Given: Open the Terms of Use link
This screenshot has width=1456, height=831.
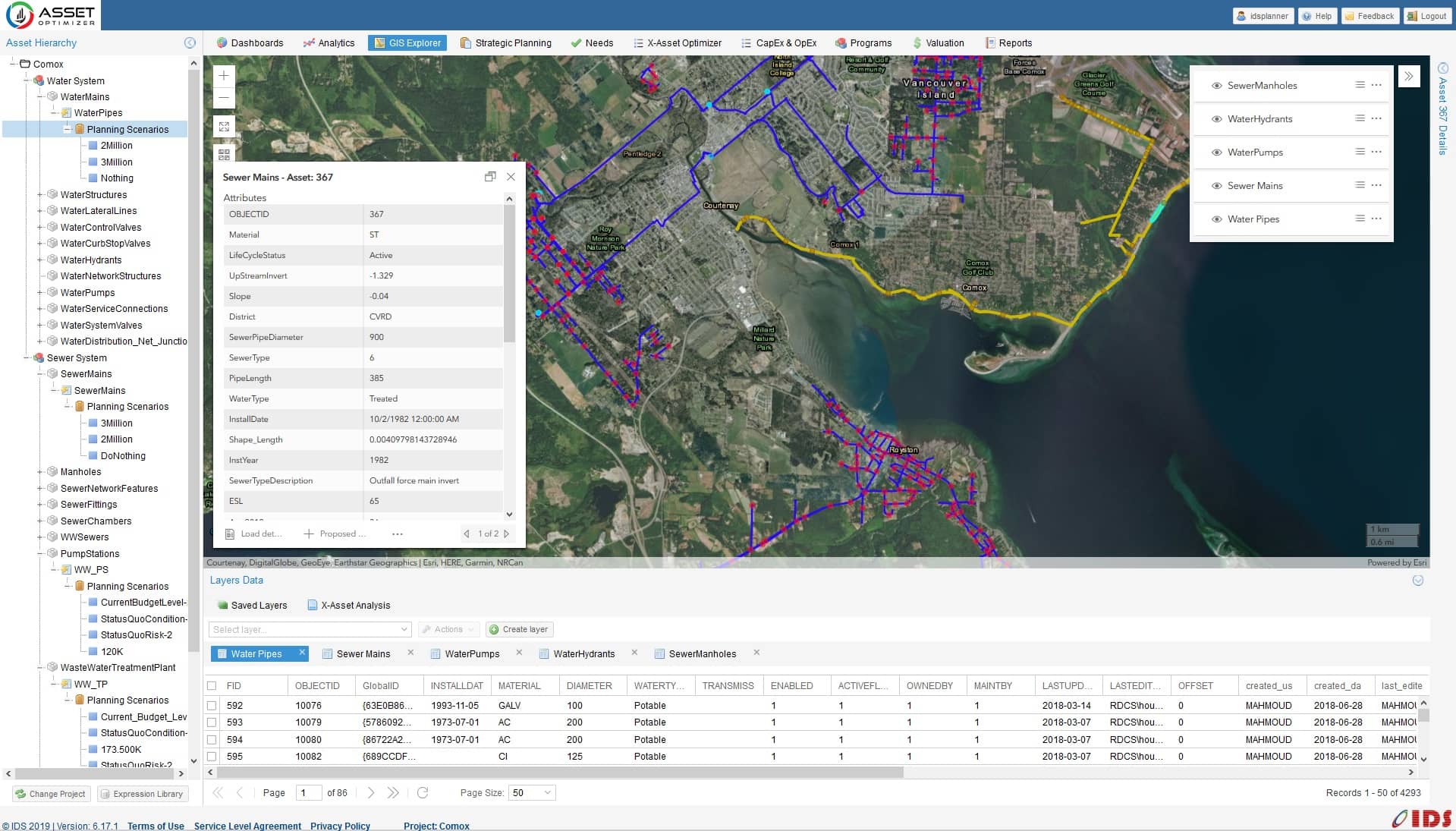Looking at the screenshot, I should pos(156,826).
